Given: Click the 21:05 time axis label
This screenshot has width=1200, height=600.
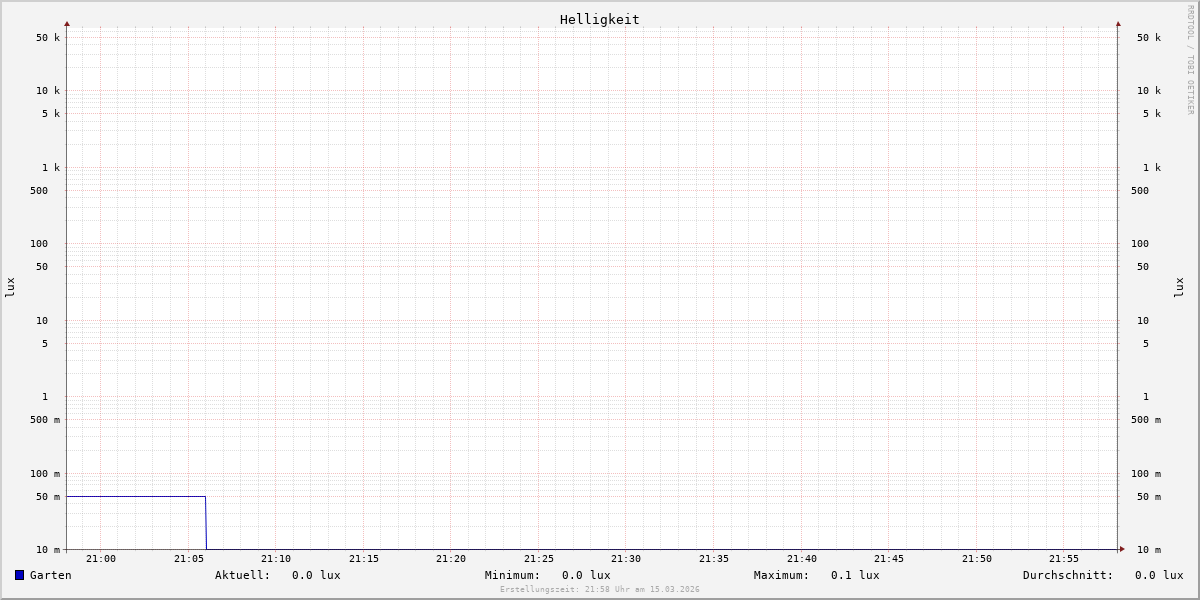Looking at the screenshot, I should 189,559.
